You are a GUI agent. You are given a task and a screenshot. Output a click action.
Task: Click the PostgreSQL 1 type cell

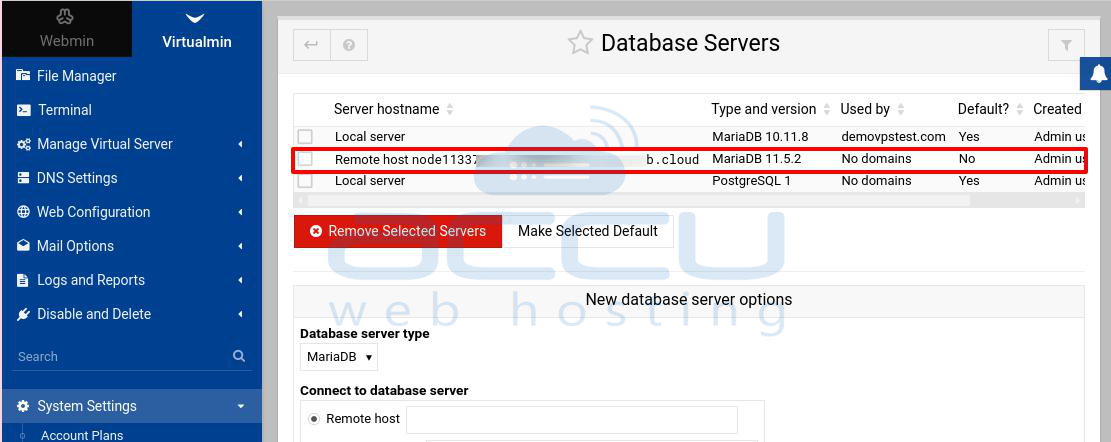751,181
